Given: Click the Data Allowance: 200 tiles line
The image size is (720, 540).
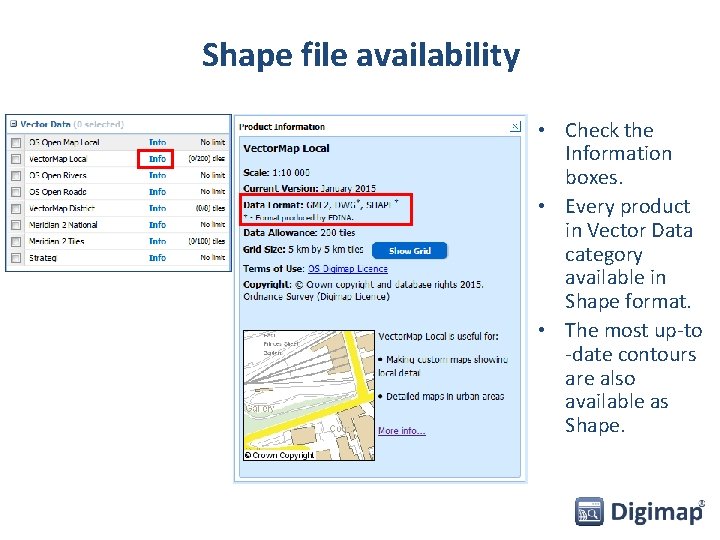Looking at the screenshot, I should (x=299, y=233).
